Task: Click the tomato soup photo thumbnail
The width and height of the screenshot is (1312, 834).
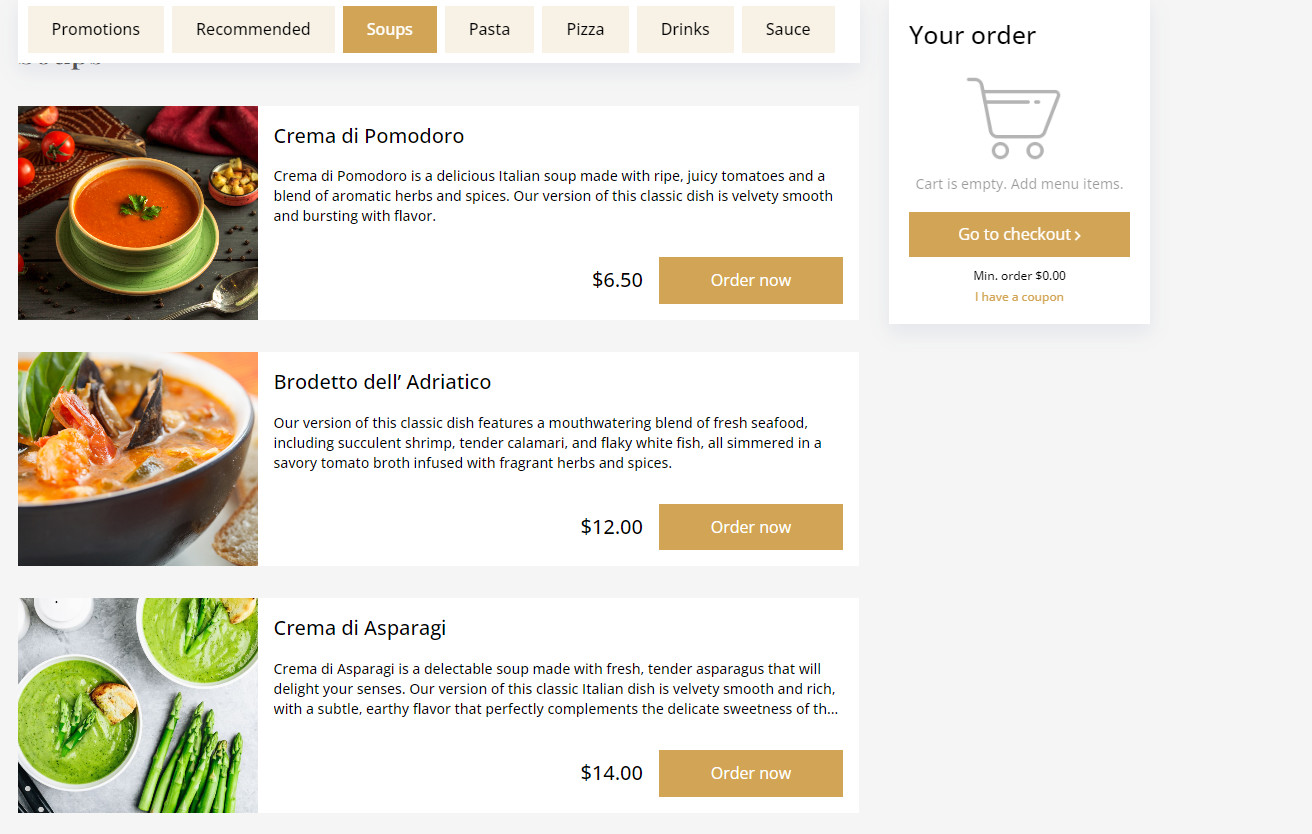Action: click(x=138, y=213)
